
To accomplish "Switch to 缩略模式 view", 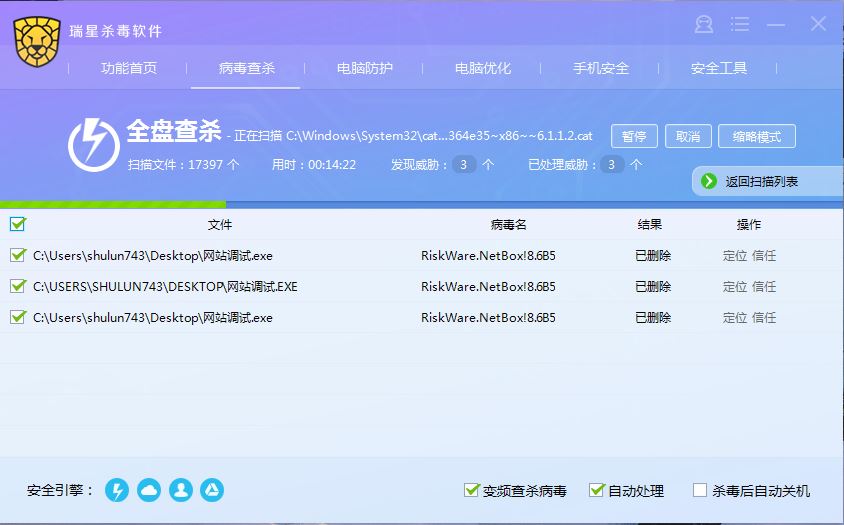I will coord(757,136).
